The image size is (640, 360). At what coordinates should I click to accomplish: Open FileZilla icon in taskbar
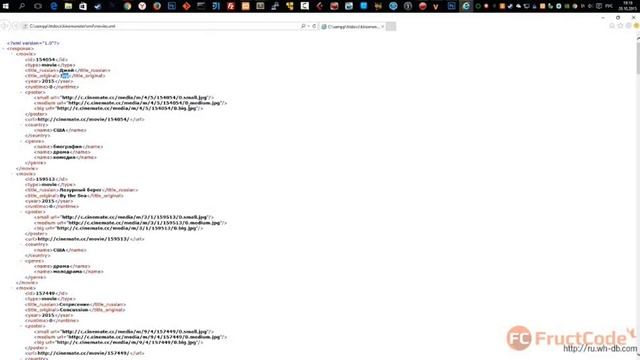click(231, 6)
